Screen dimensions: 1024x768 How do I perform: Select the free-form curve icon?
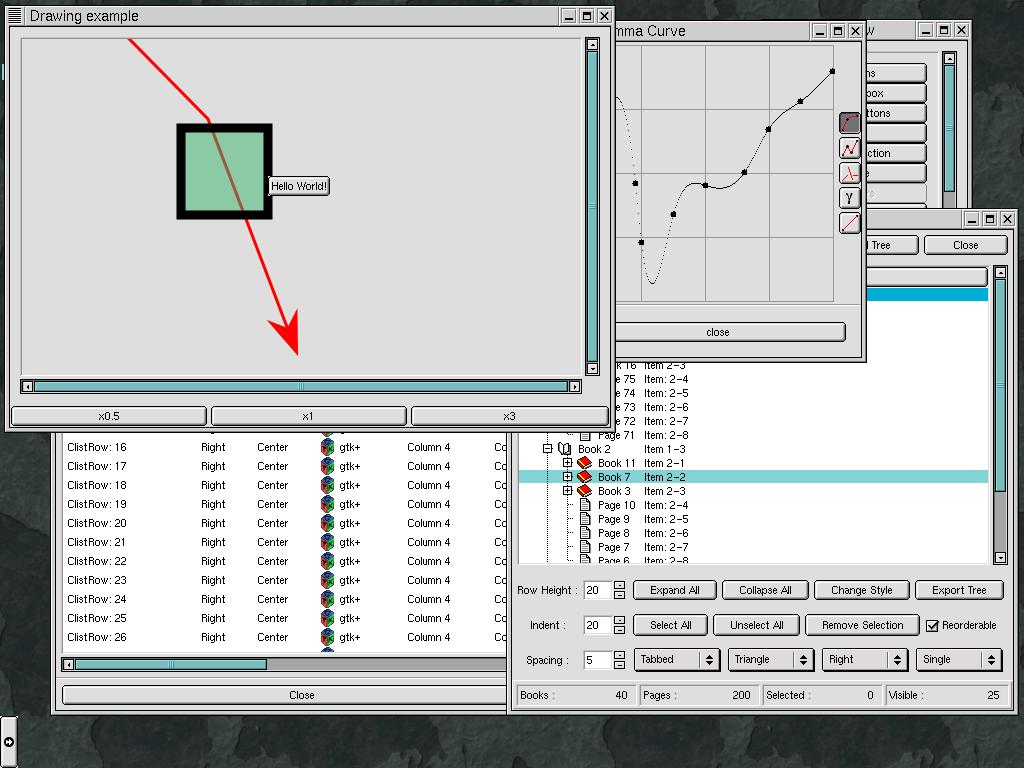849,173
